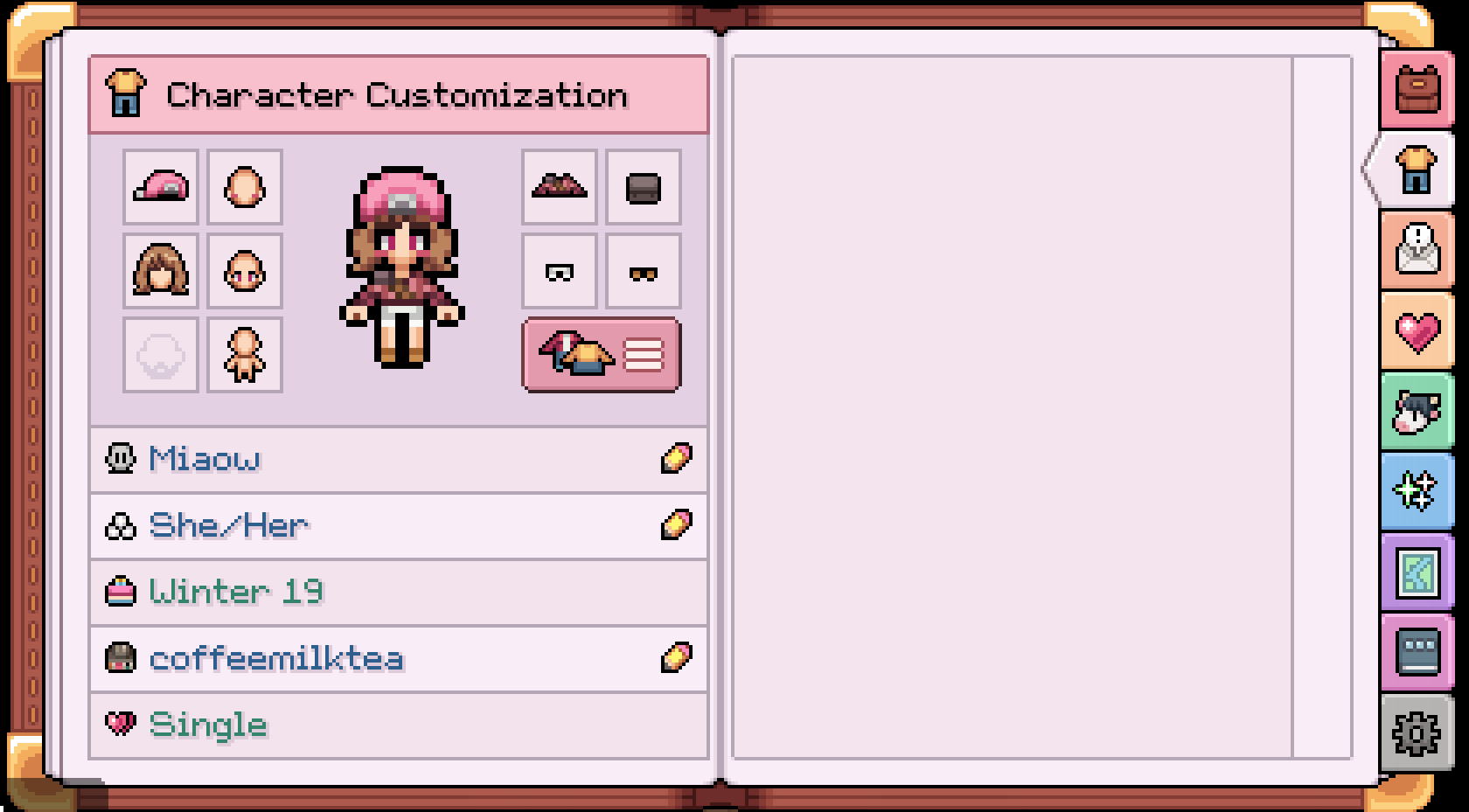Screen dimensions: 1469x812
Task: Select the orange sunglasses slot
Action: click(x=644, y=271)
